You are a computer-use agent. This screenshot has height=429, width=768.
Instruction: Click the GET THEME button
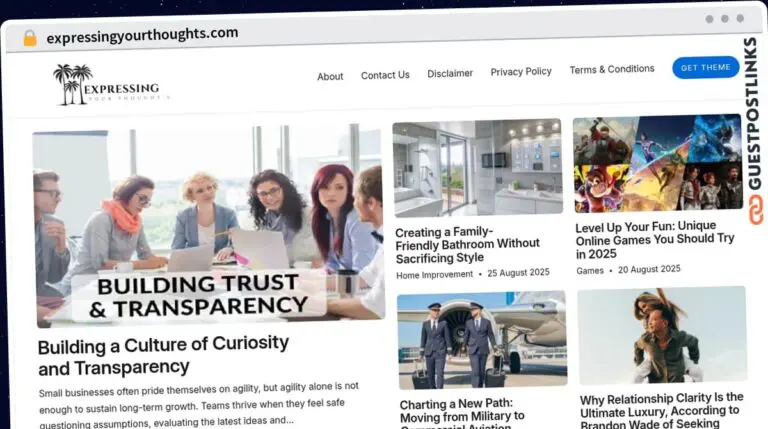[705, 68]
